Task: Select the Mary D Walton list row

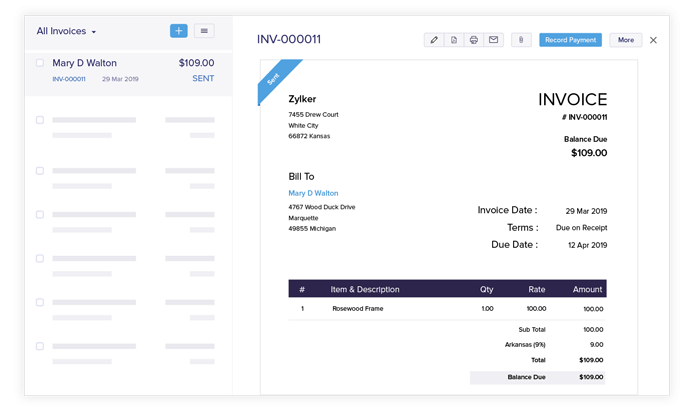Action: 128,70
